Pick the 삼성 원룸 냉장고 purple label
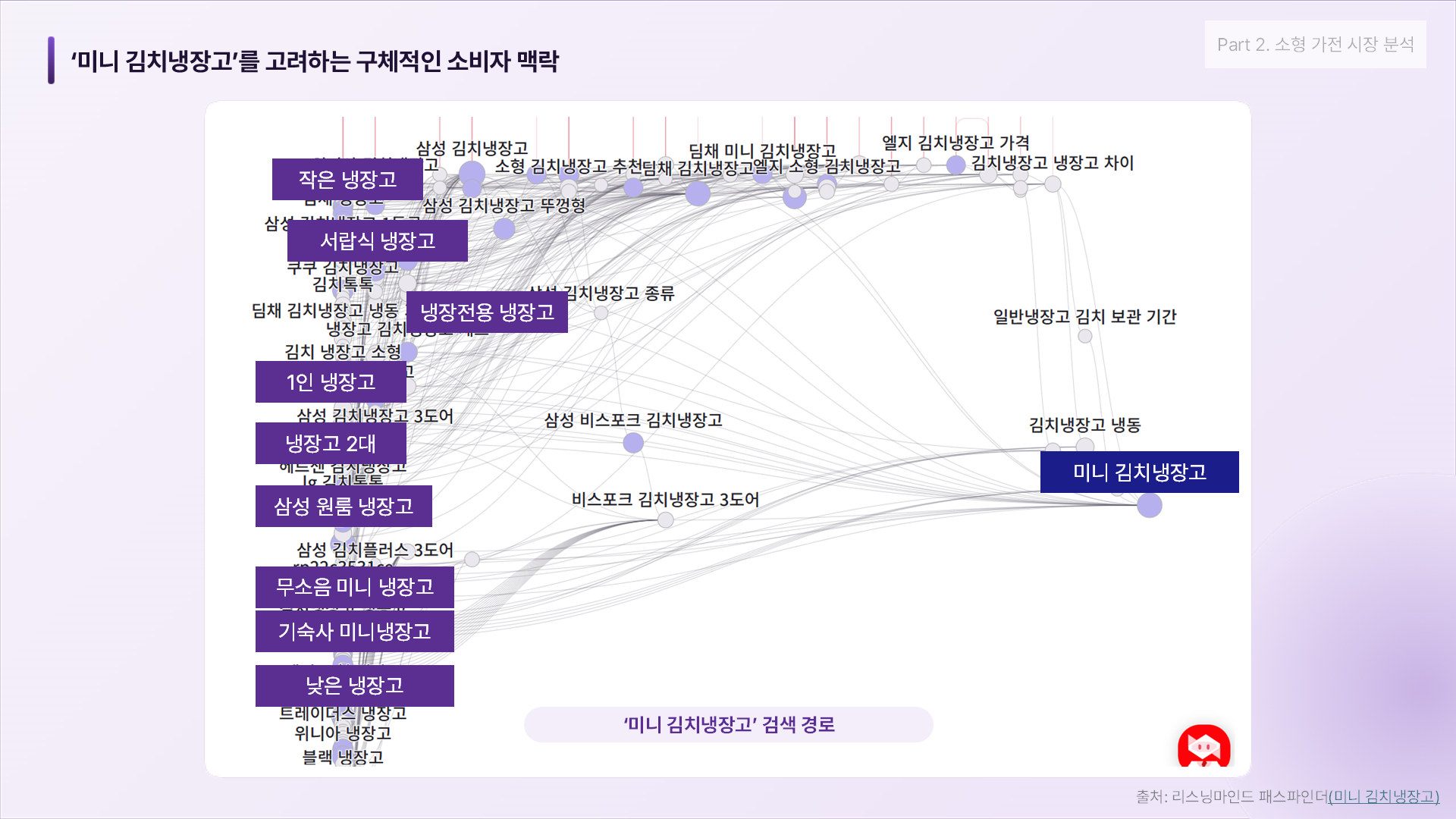 344,506
